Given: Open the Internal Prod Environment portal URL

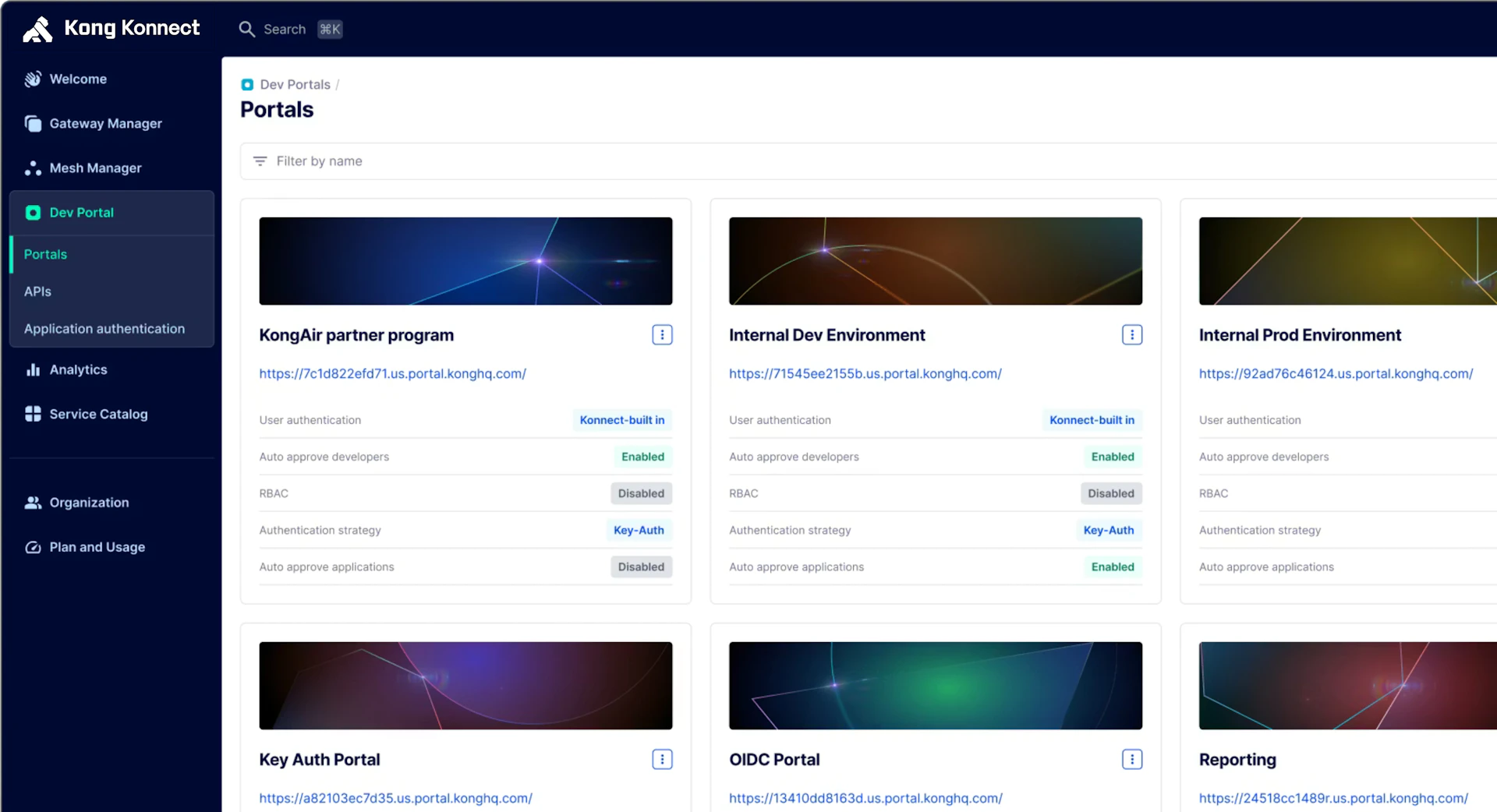Looking at the screenshot, I should pos(1336,373).
